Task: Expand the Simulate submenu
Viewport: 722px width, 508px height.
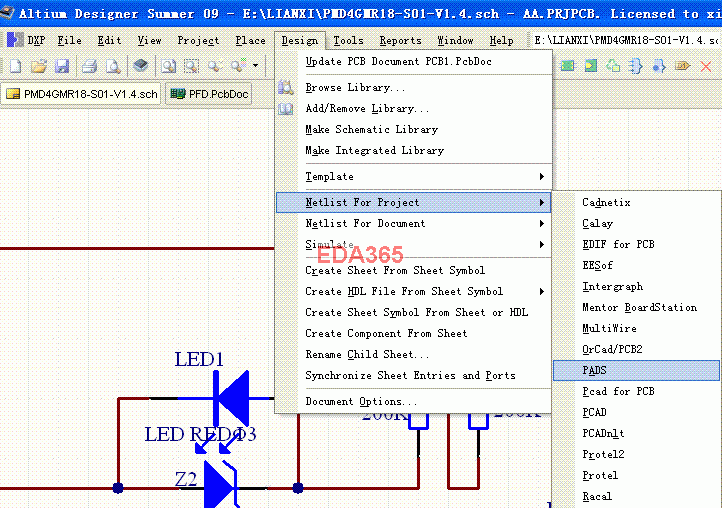Action: 413,245
